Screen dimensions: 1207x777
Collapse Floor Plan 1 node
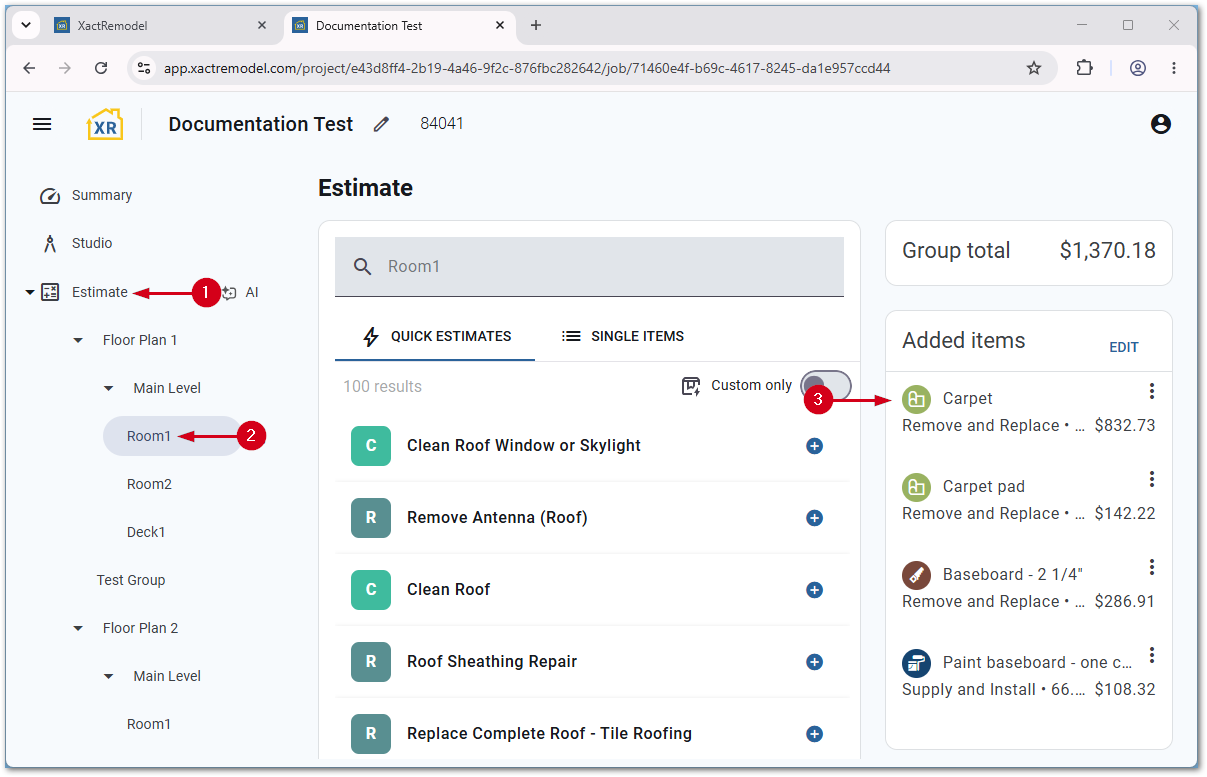click(79, 340)
